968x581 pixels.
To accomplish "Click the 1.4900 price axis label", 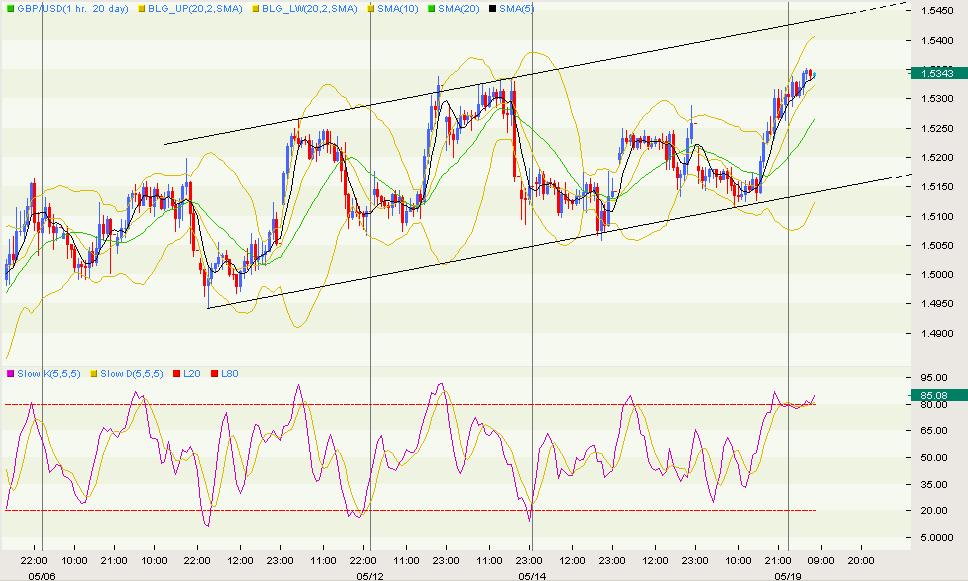I will coord(936,334).
